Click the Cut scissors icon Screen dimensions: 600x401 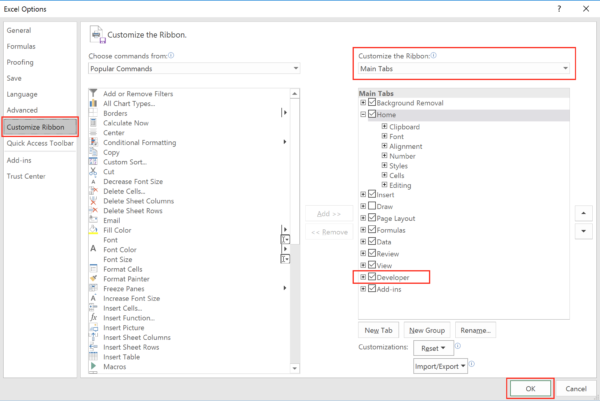[x=93, y=171]
